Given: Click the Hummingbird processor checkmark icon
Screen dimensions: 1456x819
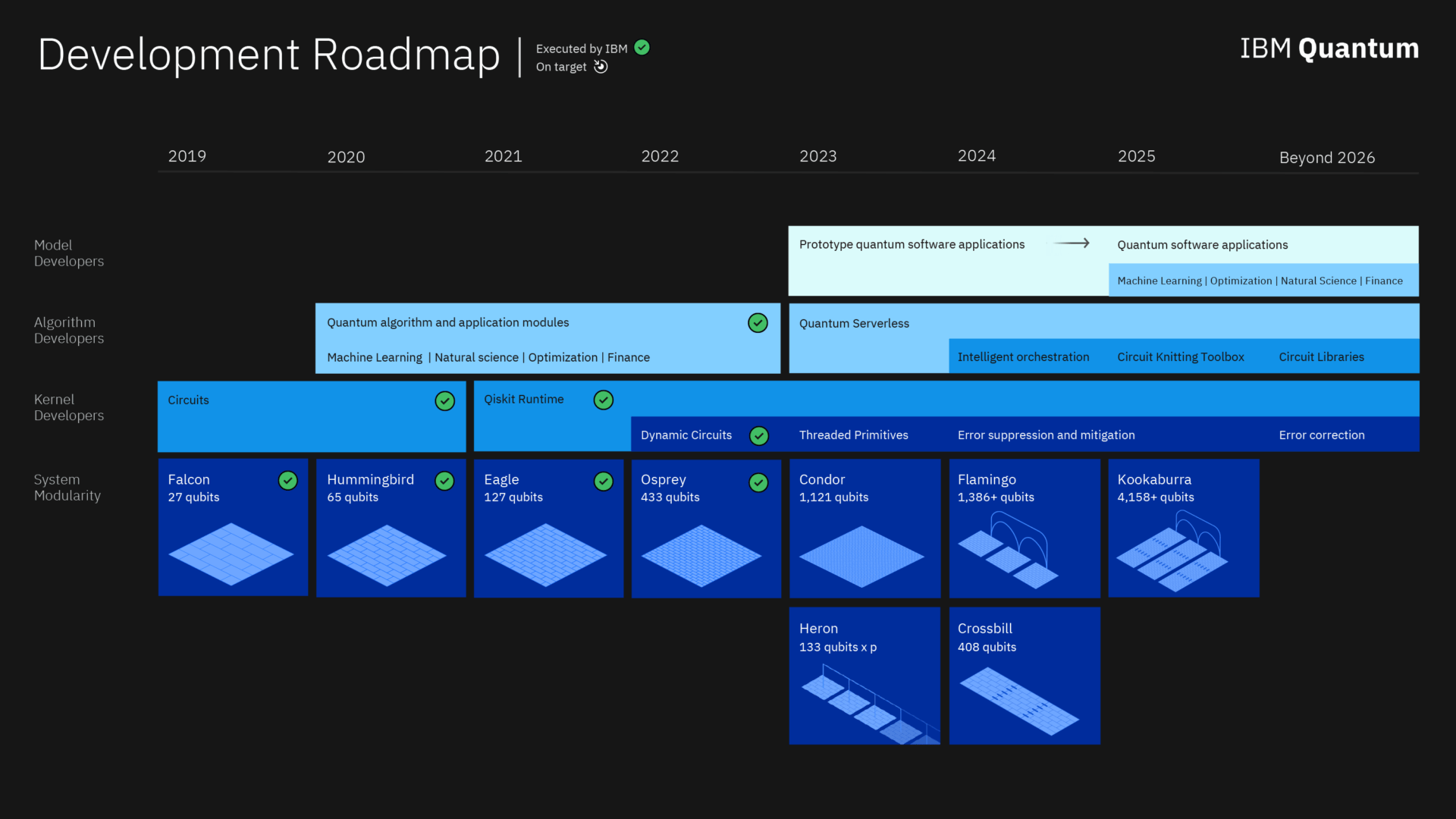Looking at the screenshot, I should (445, 481).
